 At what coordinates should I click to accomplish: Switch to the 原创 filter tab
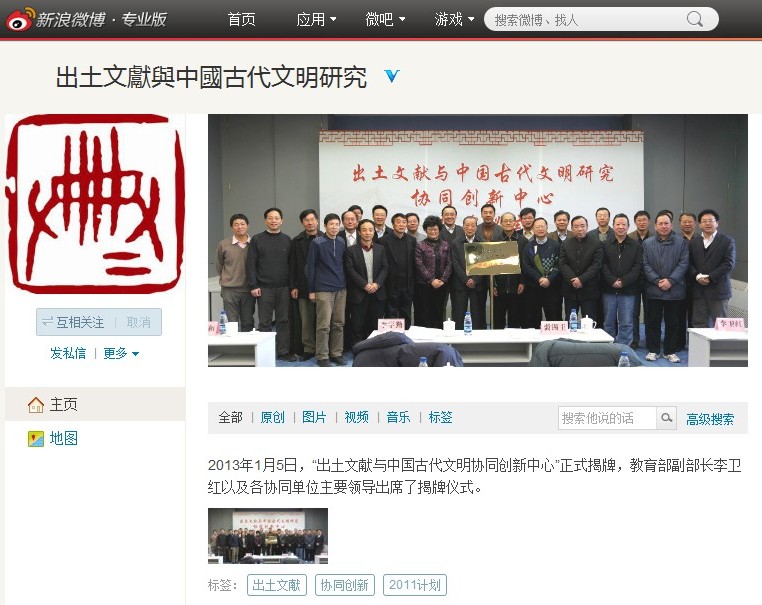pos(273,417)
